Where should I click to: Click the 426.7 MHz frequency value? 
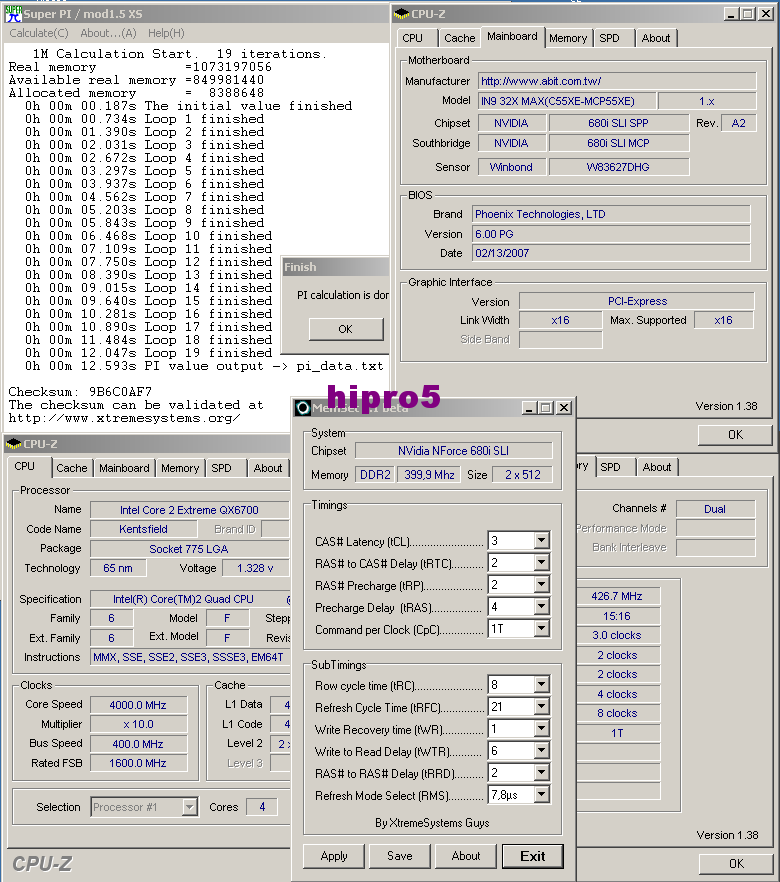click(x=617, y=596)
